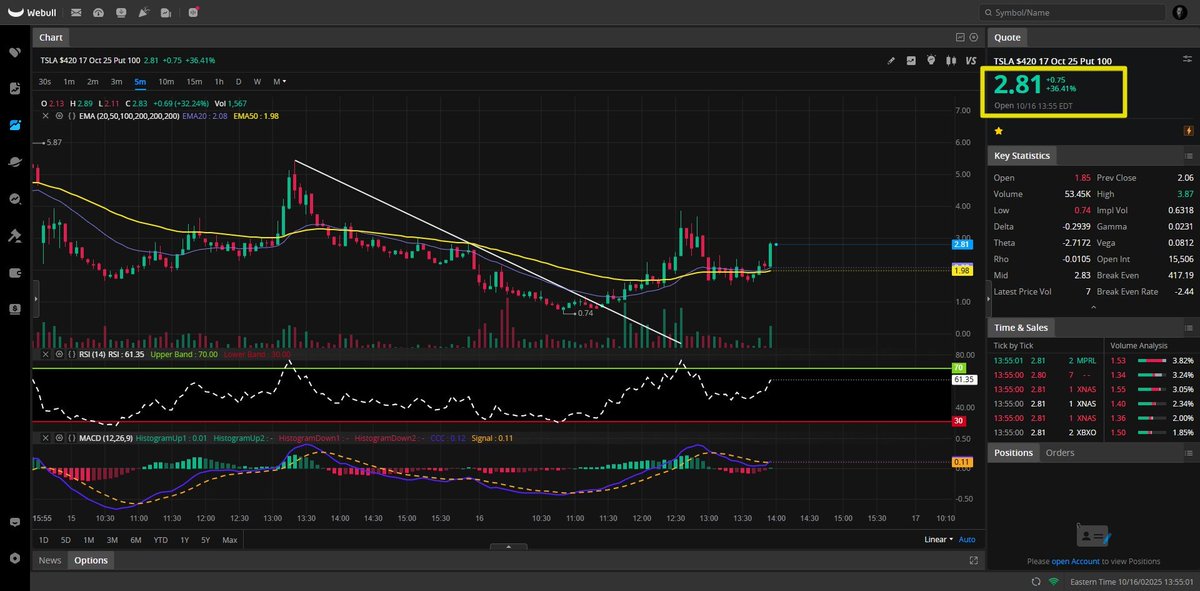
Task: Select the 30s interval
Action: pyautogui.click(x=45, y=81)
